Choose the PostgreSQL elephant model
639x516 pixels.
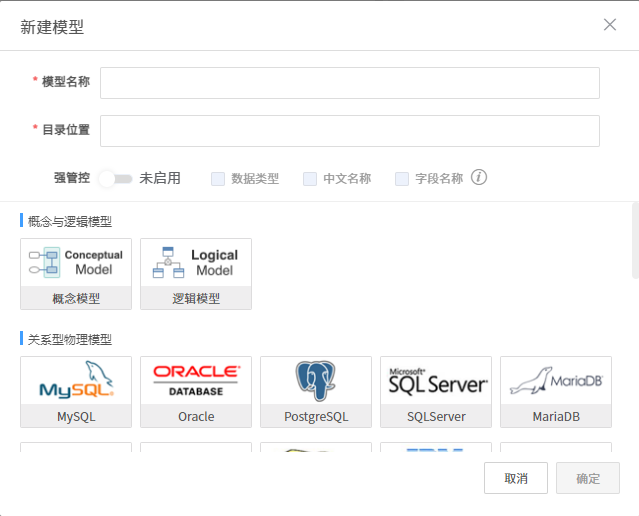coord(316,392)
